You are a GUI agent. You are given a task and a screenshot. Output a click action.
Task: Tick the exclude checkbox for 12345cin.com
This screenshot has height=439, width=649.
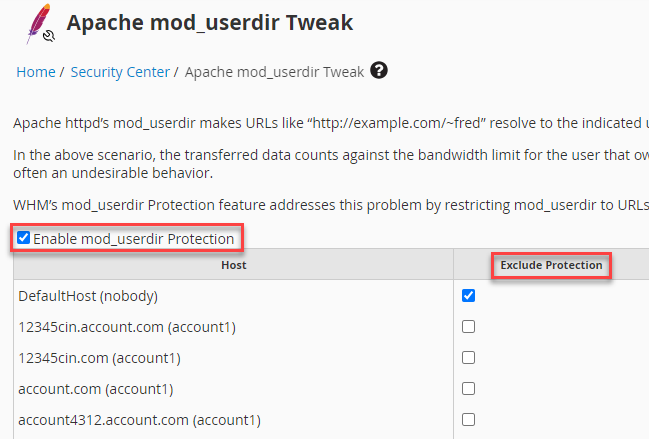[x=468, y=358]
